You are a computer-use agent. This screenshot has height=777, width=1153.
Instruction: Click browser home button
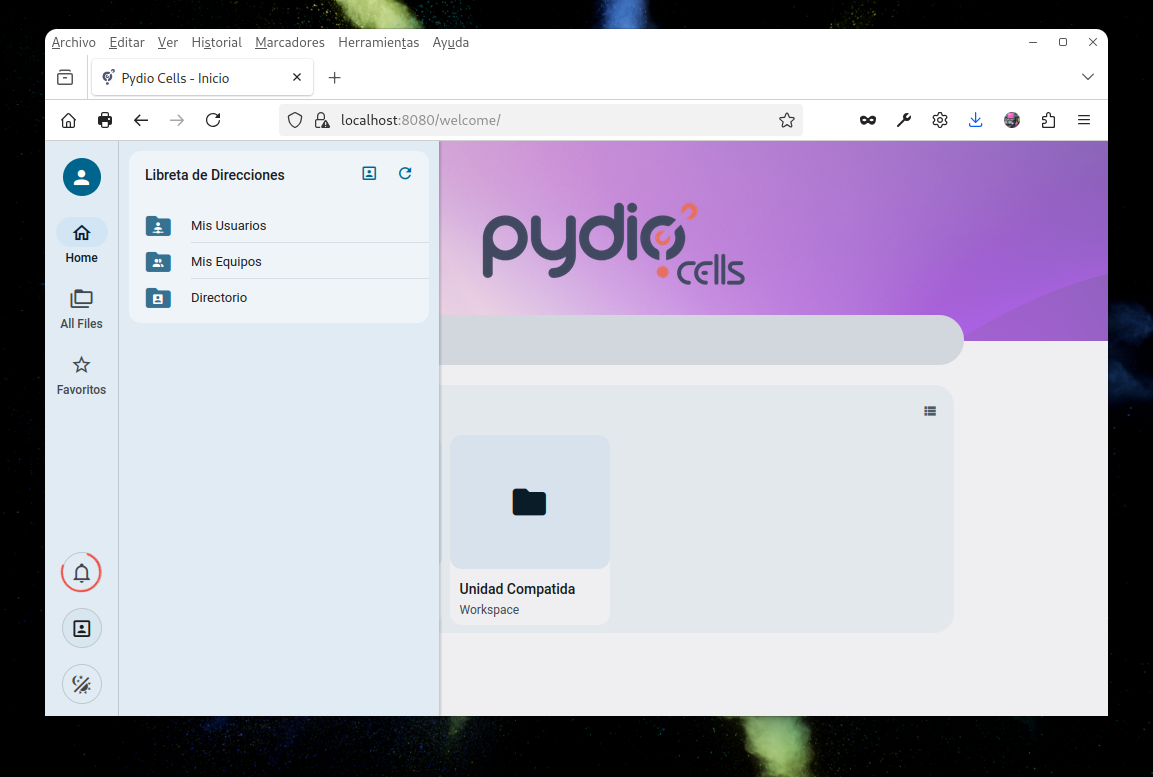(68, 120)
